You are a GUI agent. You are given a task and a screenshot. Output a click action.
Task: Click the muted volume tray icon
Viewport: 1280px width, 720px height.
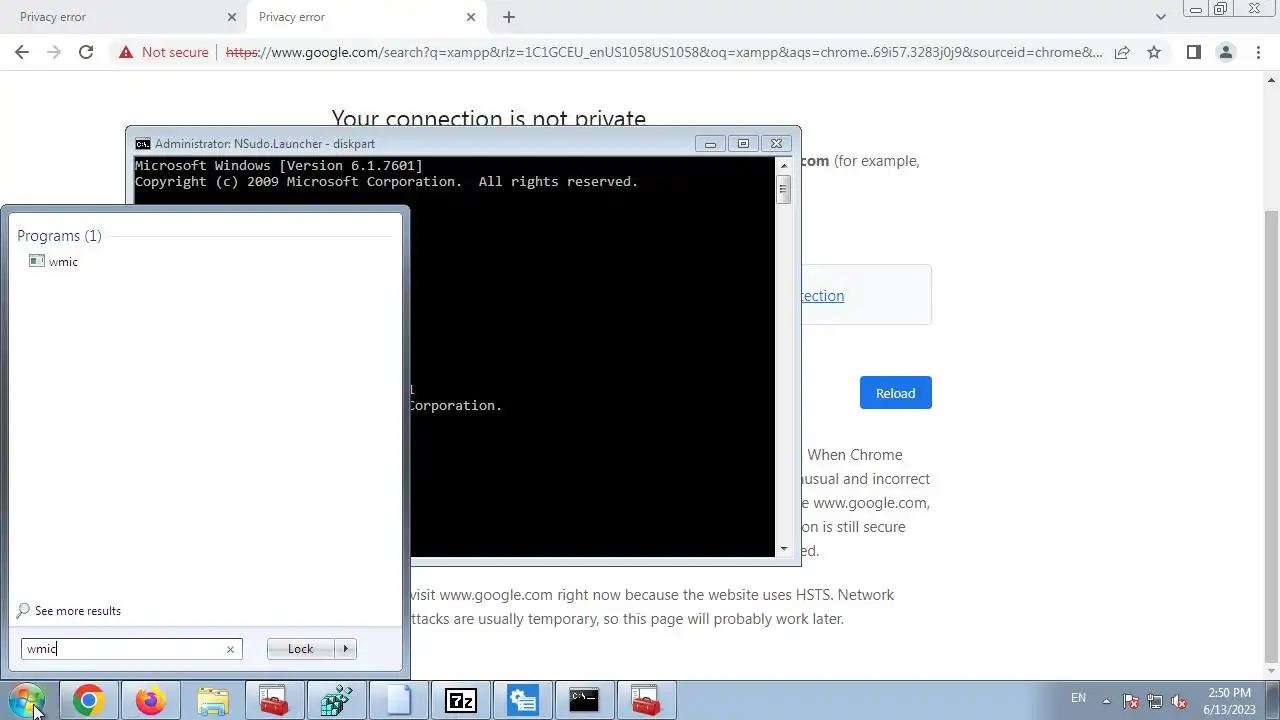[x=1179, y=701]
